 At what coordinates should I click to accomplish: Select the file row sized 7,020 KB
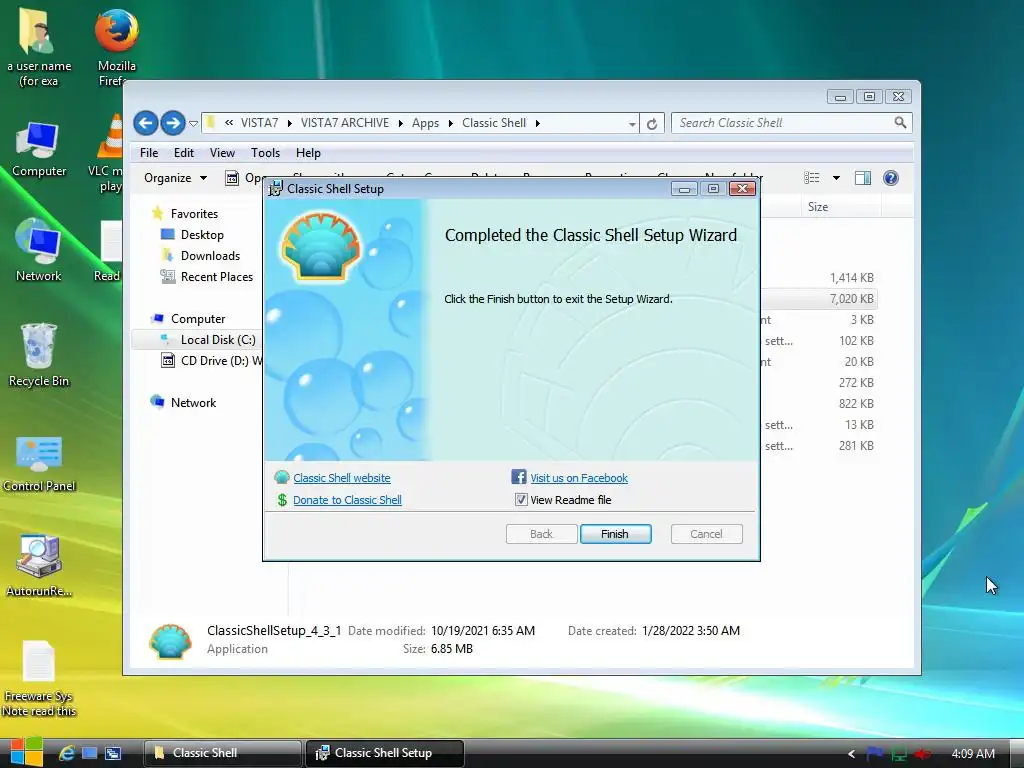tap(819, 298)
